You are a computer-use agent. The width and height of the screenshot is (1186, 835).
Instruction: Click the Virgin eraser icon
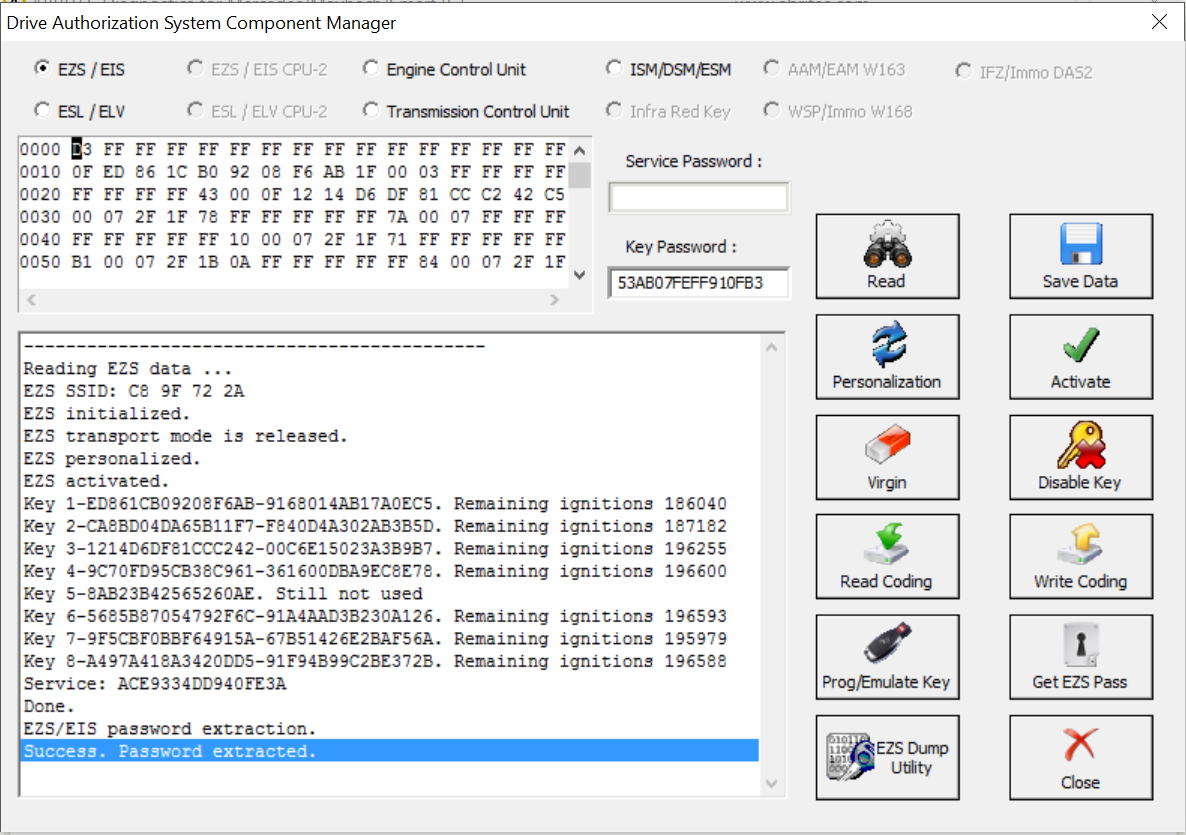(x=886, y=446)
